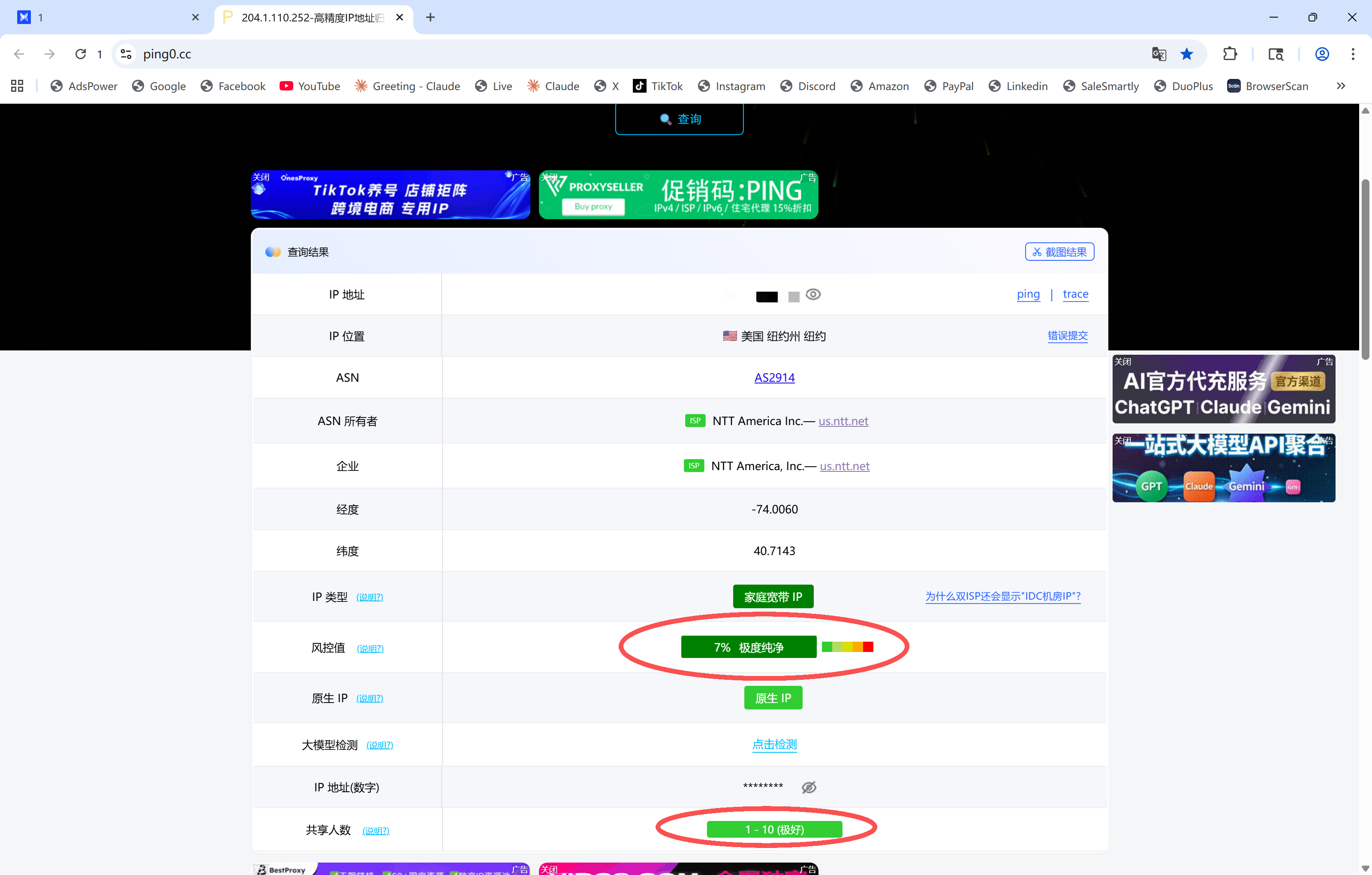Open the AS2914 ASN link

(774, 377)
